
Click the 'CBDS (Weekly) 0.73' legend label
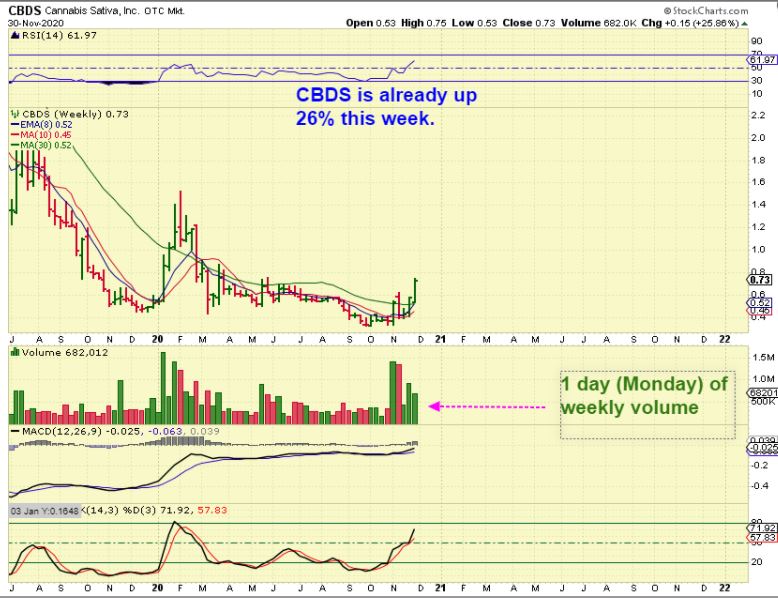75,114
